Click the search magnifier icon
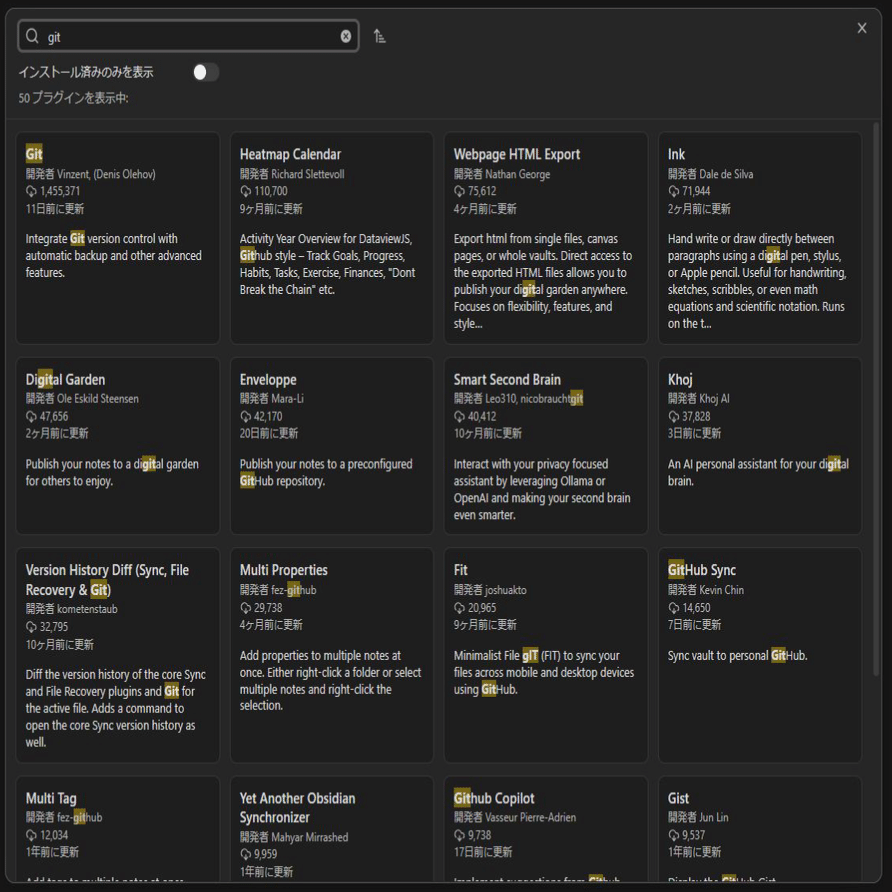892x892 pixels. [x=32, y=36]
